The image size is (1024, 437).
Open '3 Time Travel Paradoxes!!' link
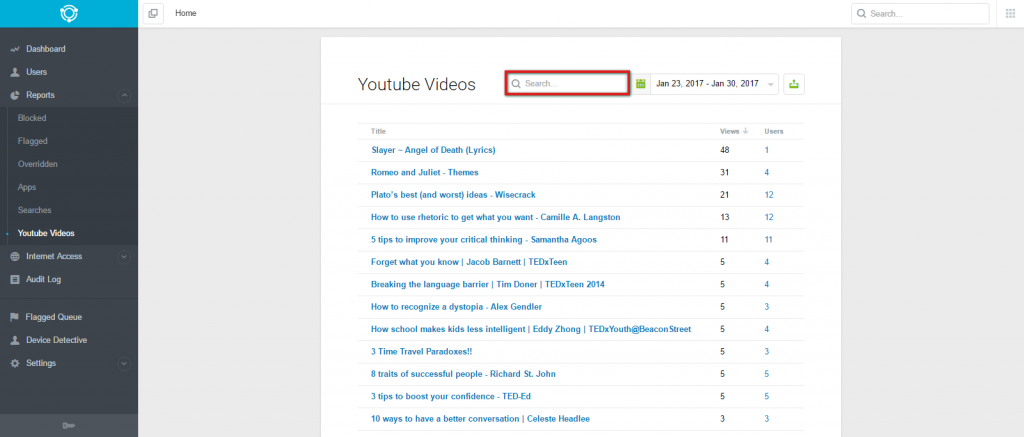click(421, 351)
